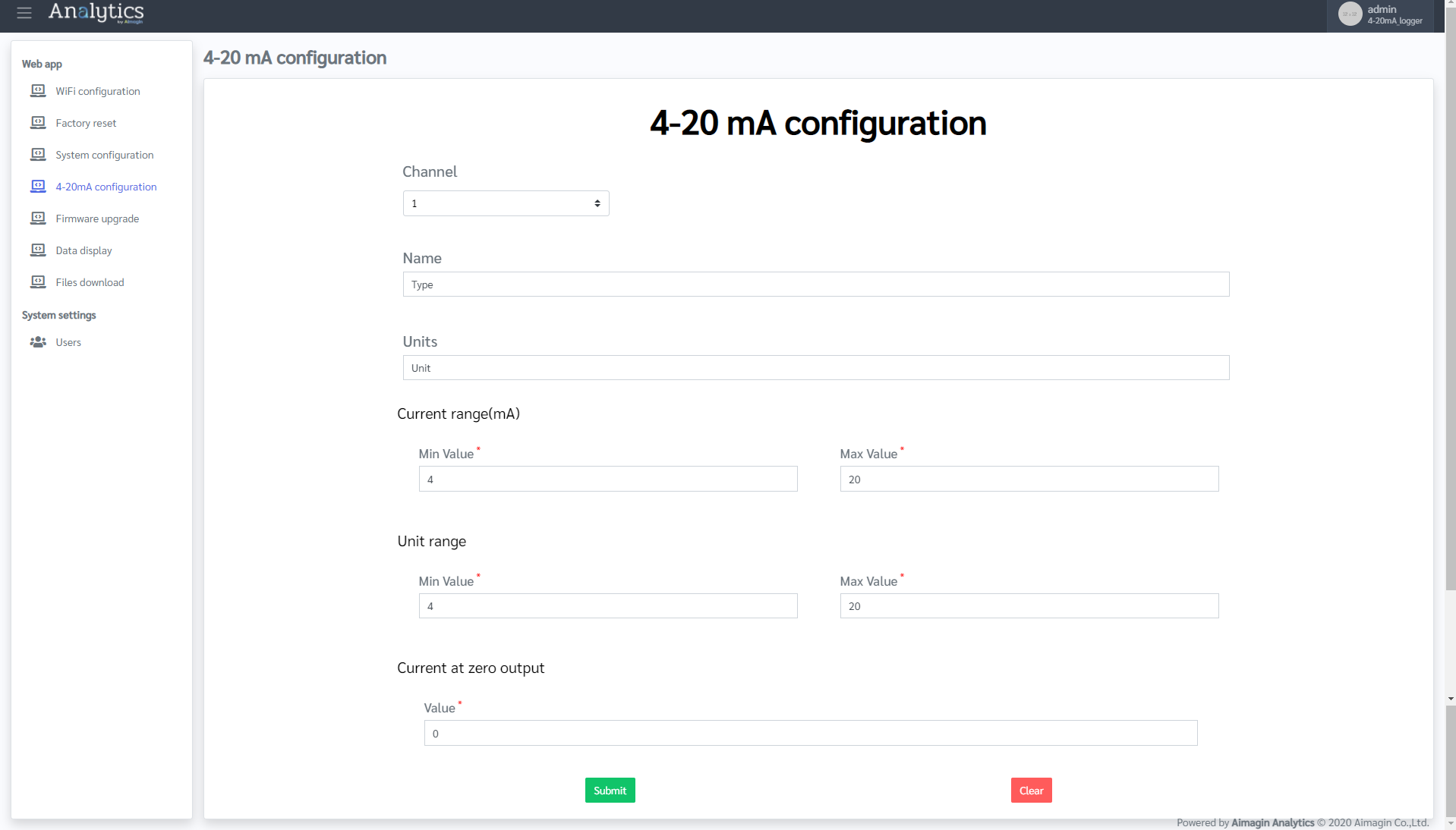1456x830 pixels.
Task: Click the Firmware upgrade sidebar icon
Action: click(x=38, y=219)
